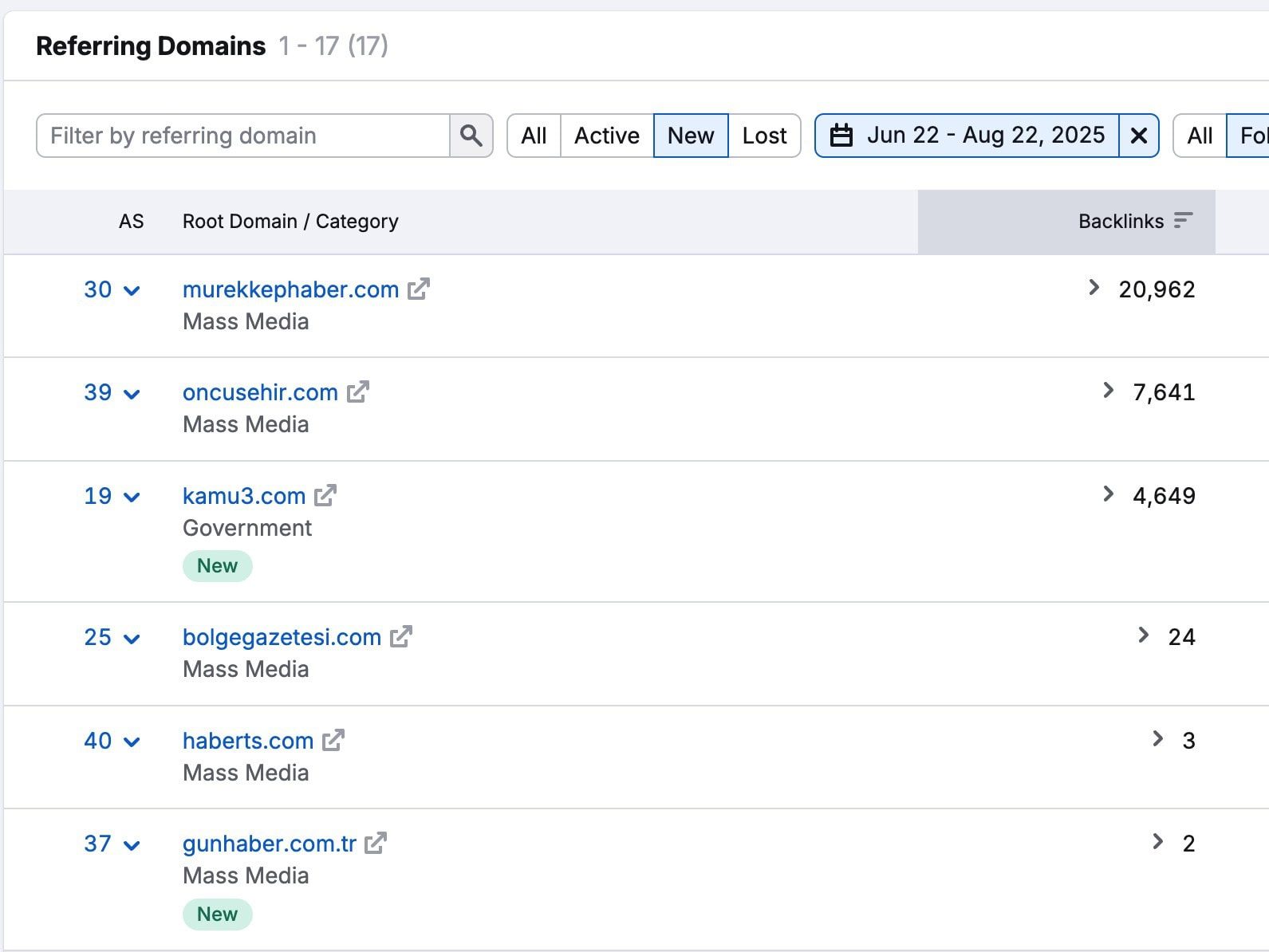Click the search magnifier icon button
This screenshot has width=1269, height=952.
471,136
